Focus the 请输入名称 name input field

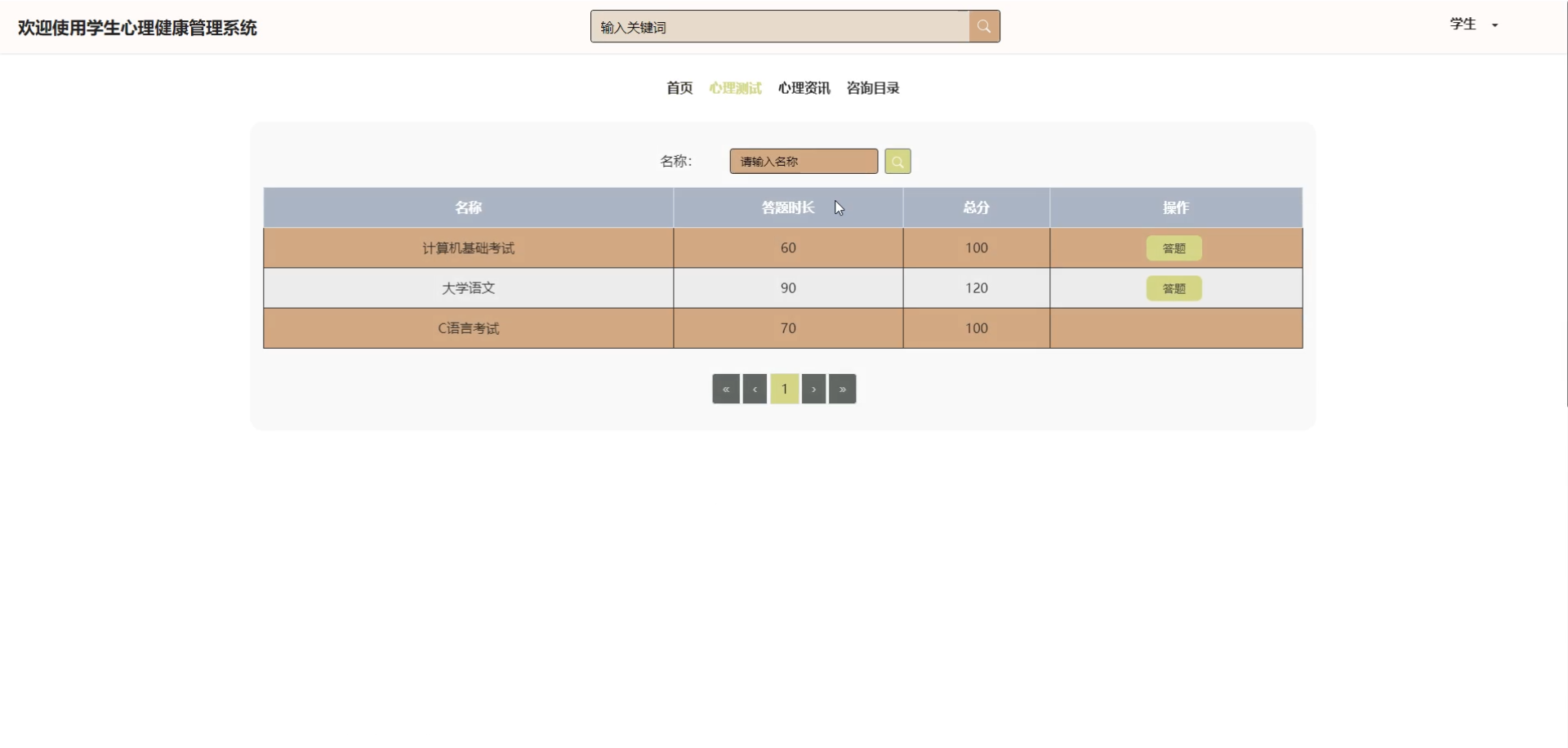tap(804, 162)
